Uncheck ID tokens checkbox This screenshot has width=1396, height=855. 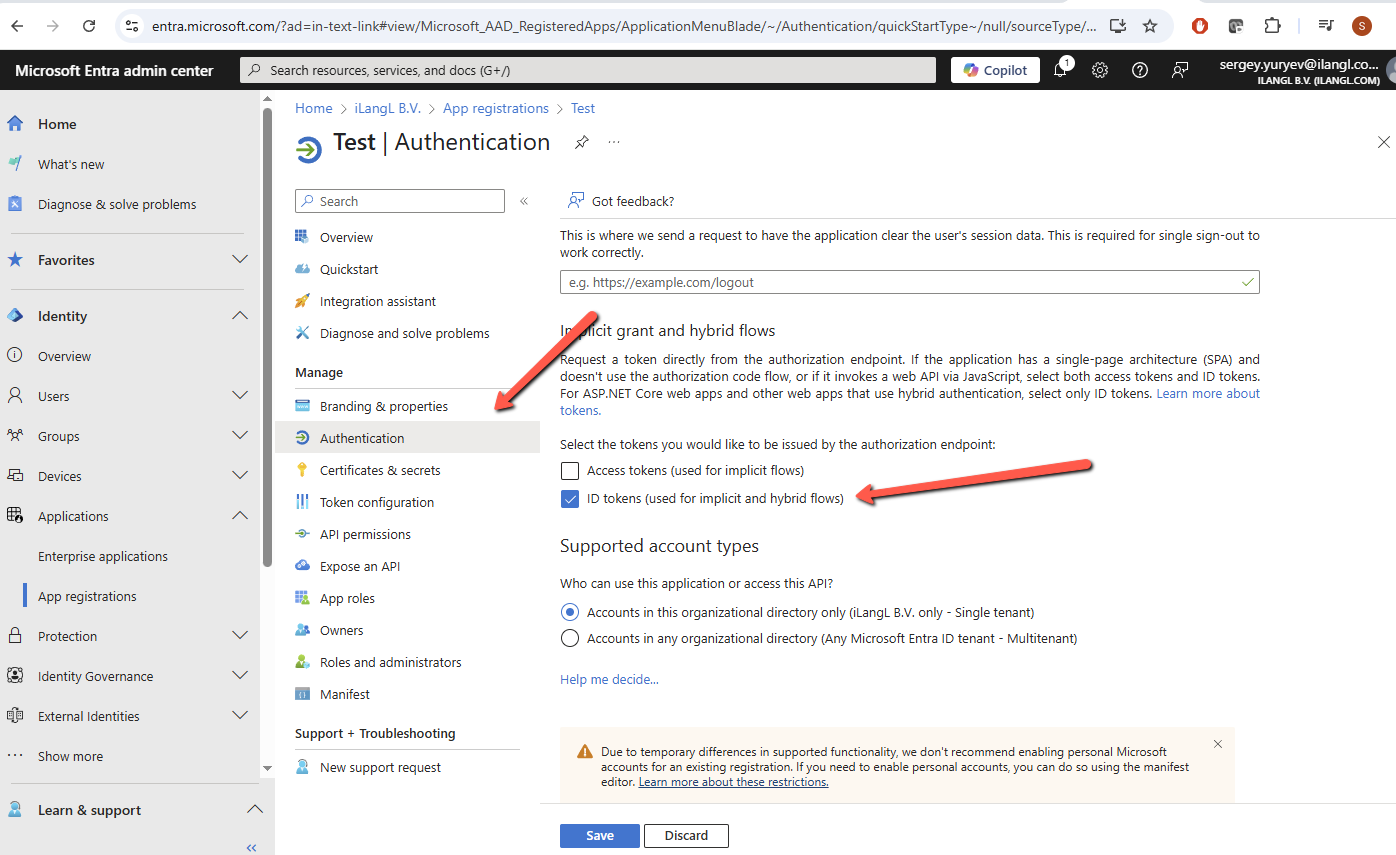pyautogui.click(x=570, y=498)
